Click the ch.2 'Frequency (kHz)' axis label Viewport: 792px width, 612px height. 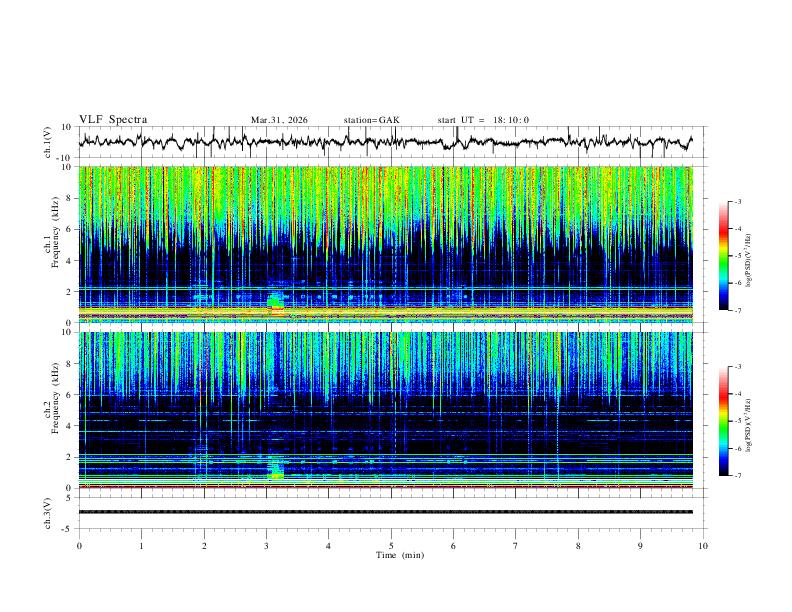(55, 398)
